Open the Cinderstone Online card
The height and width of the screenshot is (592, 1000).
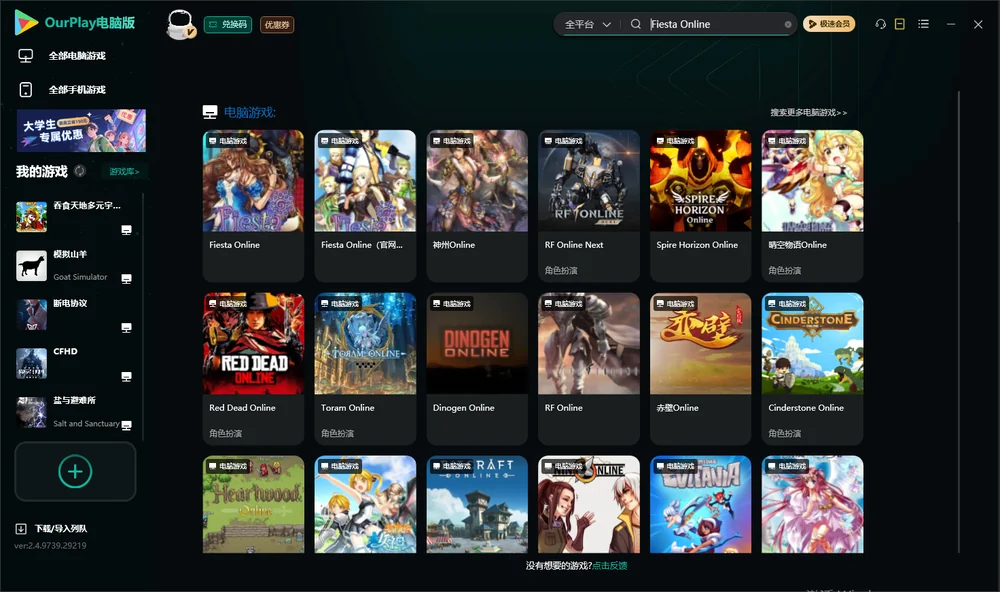click(x=812, y=368)
